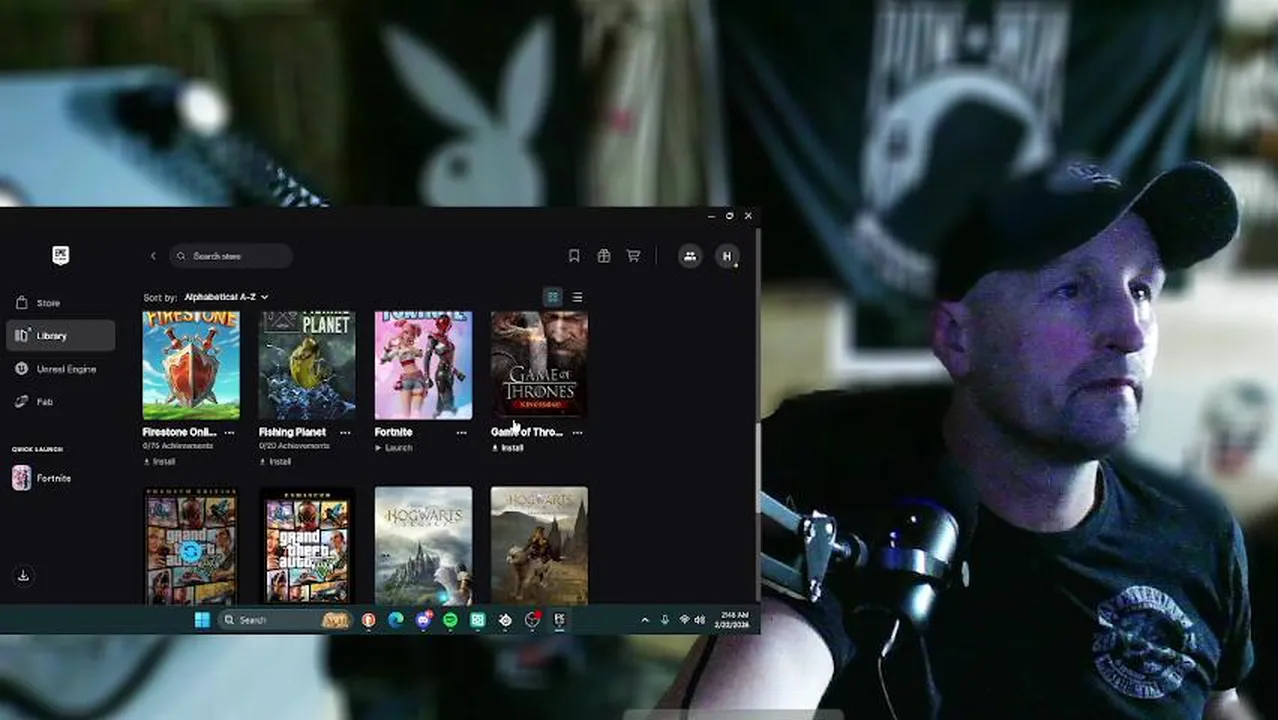Screen dimensions: 1278x720
Task: Open Fishing Planet game cover
Action: click(307, 365)
